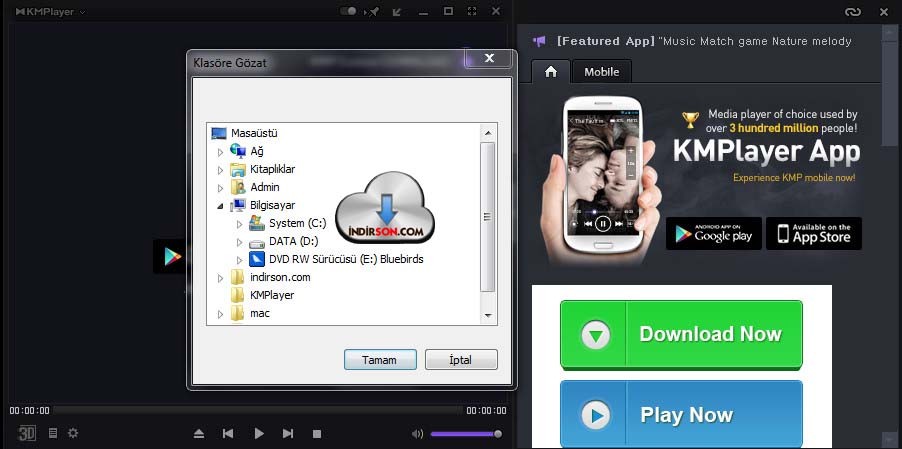Cancel with the İptal button
This screenshot has height=449, width=902.
point(461,360)
